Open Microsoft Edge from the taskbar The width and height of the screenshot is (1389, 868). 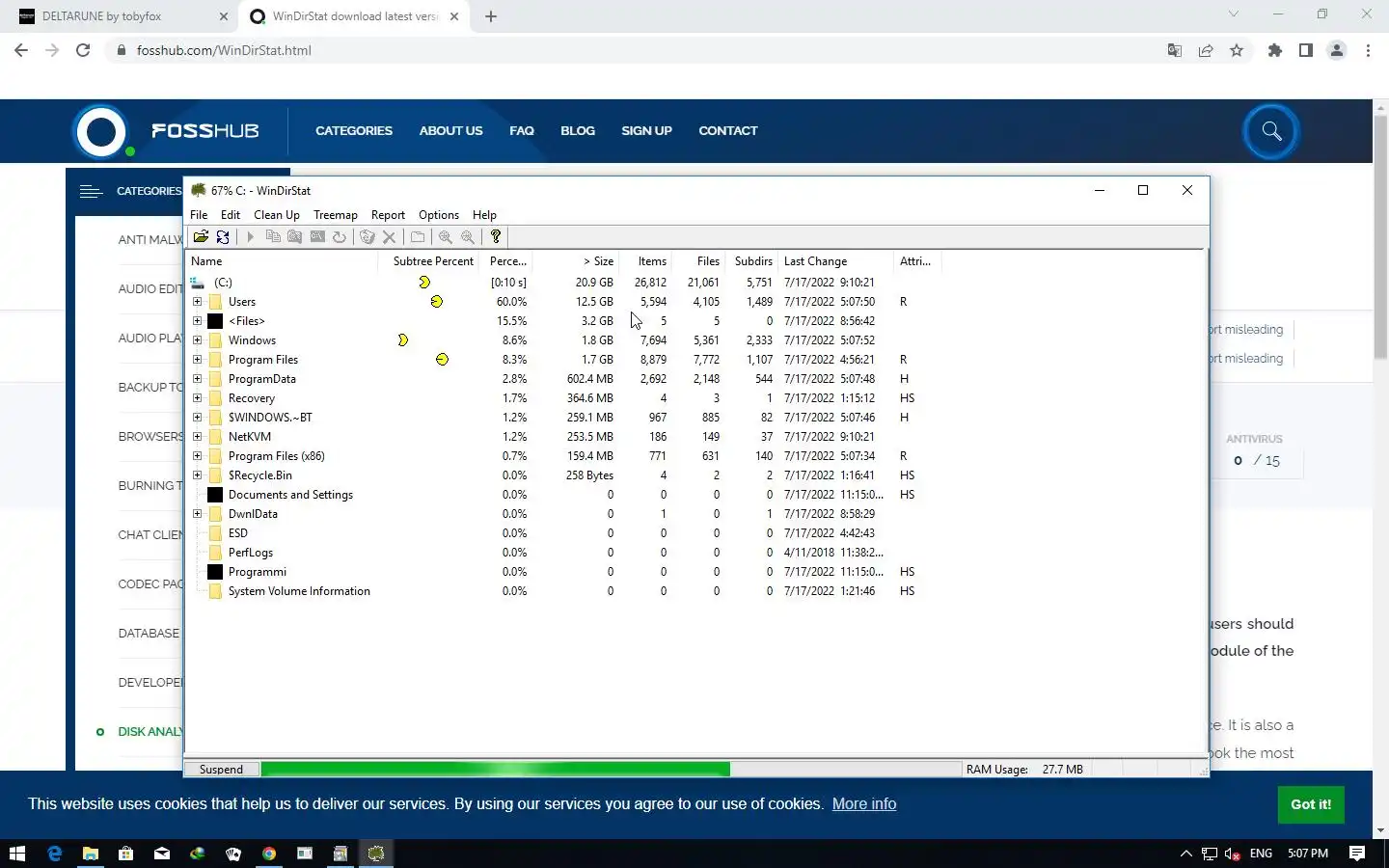point(55,854)
